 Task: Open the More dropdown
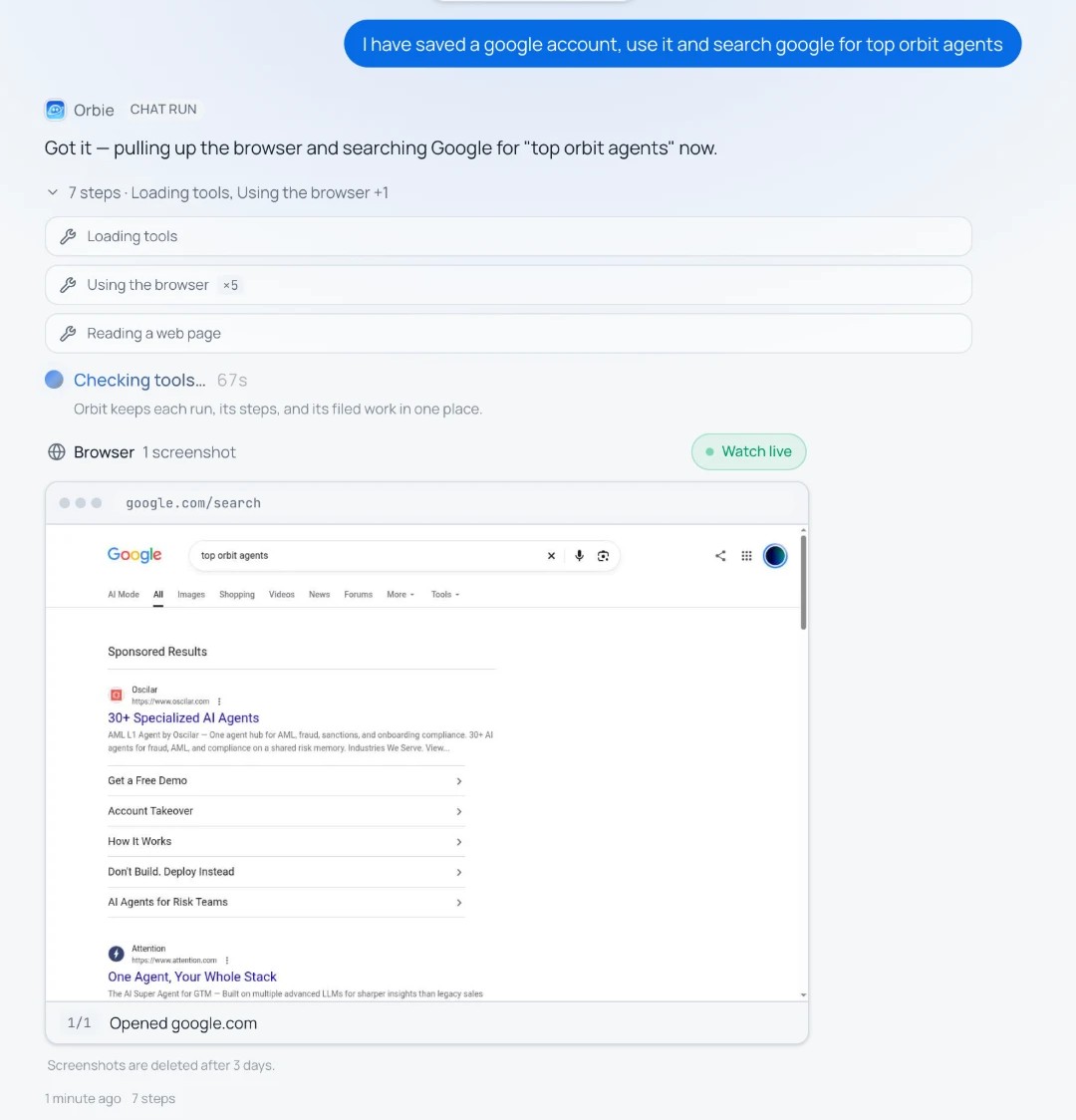[401, 594]
